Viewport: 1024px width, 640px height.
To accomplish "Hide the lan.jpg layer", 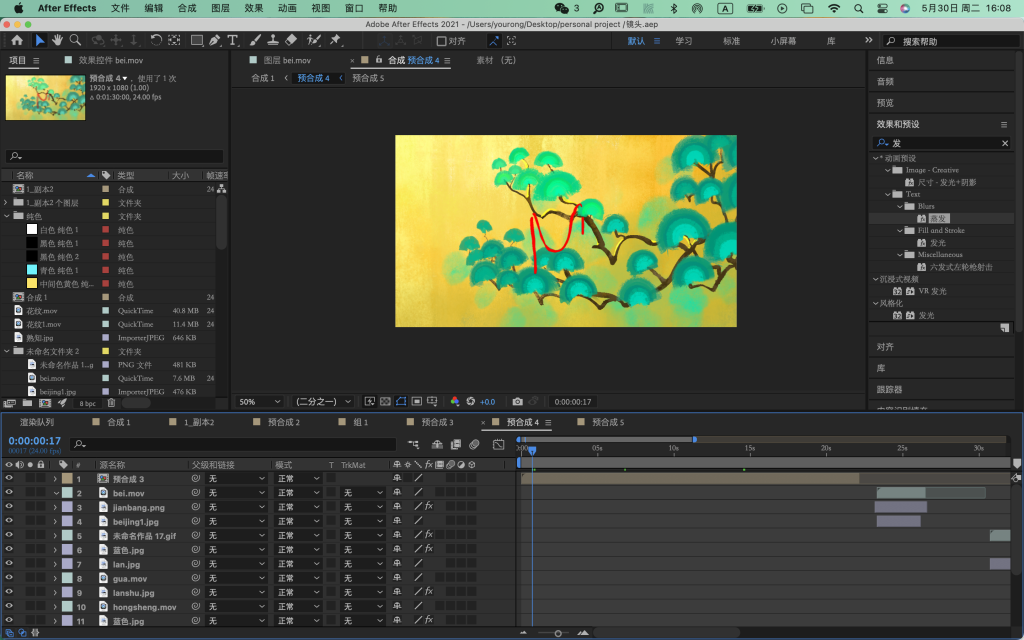I will point(9,564).
